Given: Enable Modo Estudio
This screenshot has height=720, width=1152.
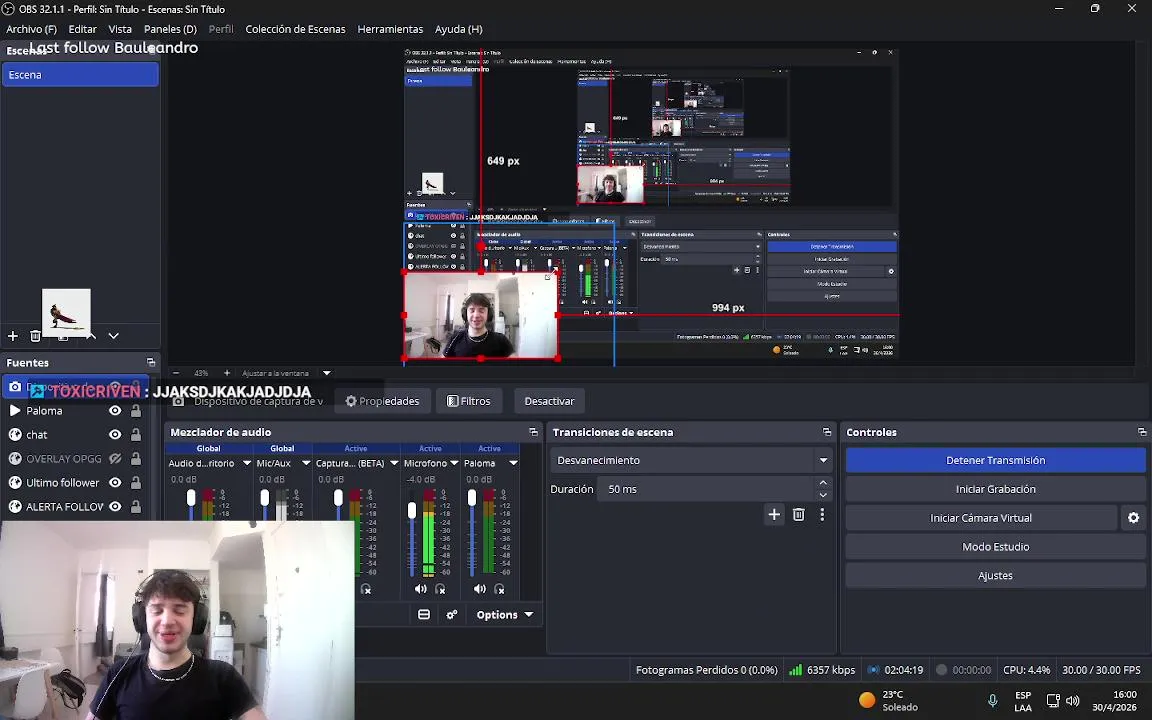Looking at the screenshot, I should (x=996, y=547).
